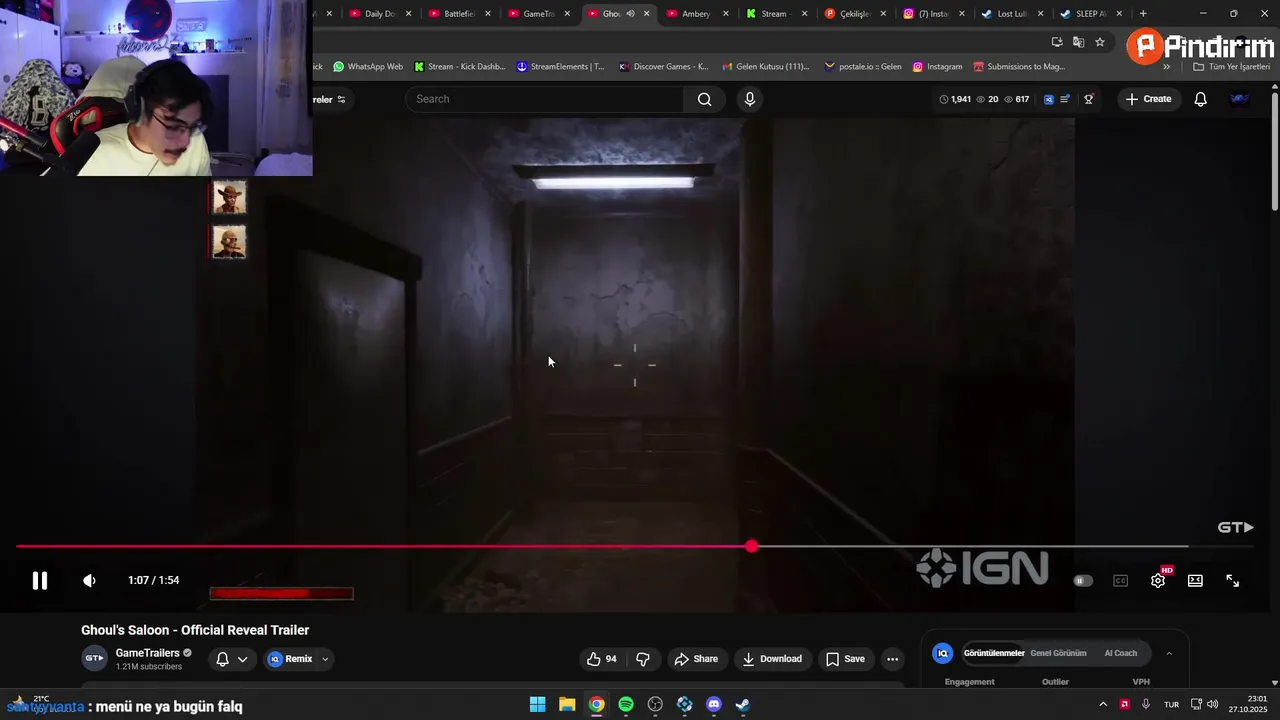Open the Tüm Yer İşaretleri folder
This screenshot has height=720, width=1280.
click(1231, 67)
